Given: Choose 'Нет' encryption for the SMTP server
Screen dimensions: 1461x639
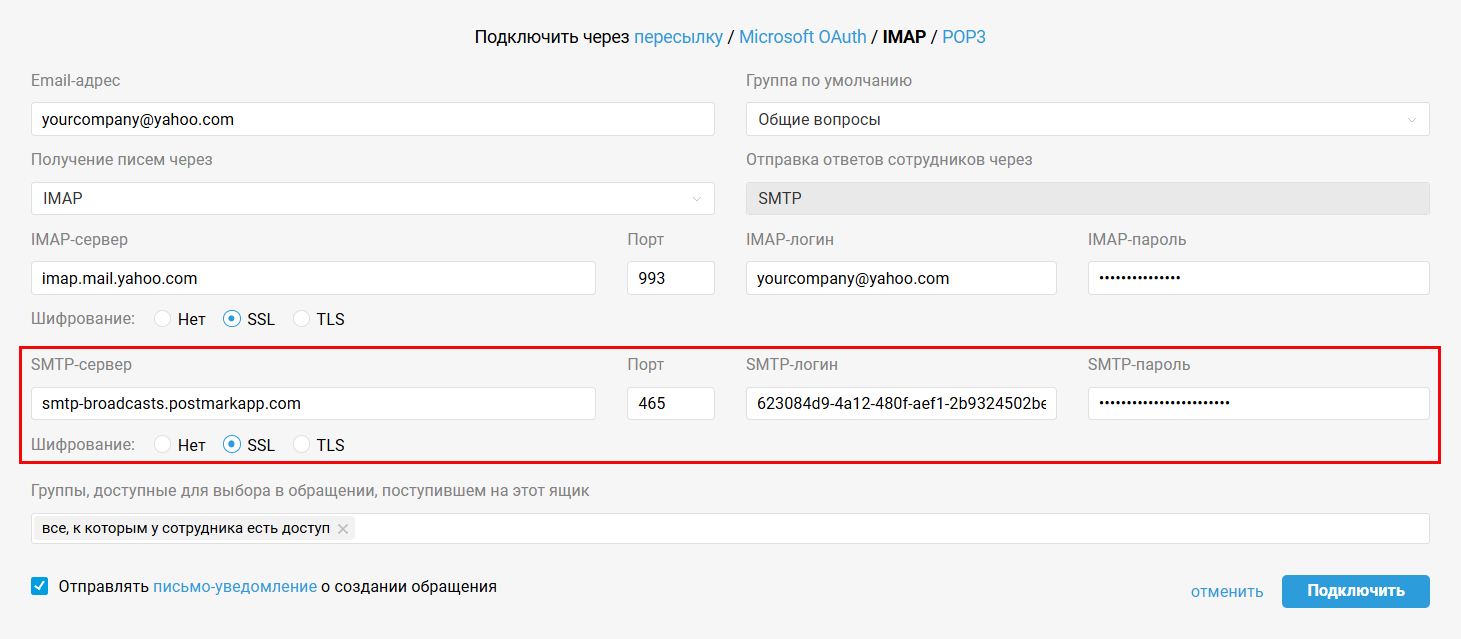Looking at the screenshot, I should click(163, 446).
